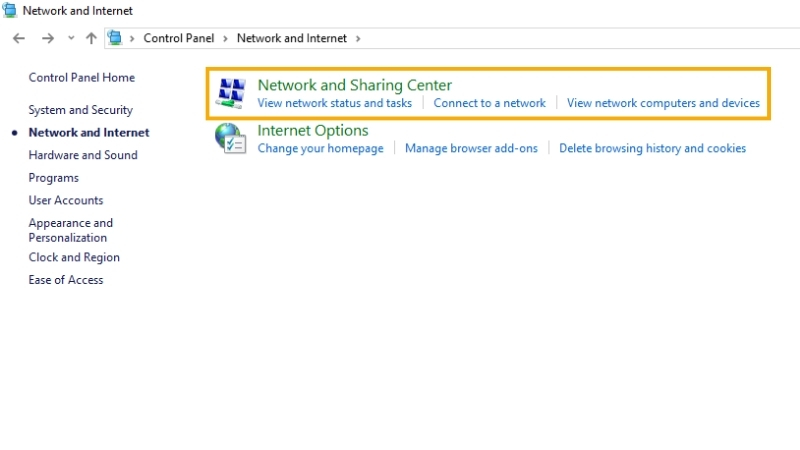The width and height of the screenshot is (800, 450).
Task: Click Delete browsing history and cookies
Action: 652,148
